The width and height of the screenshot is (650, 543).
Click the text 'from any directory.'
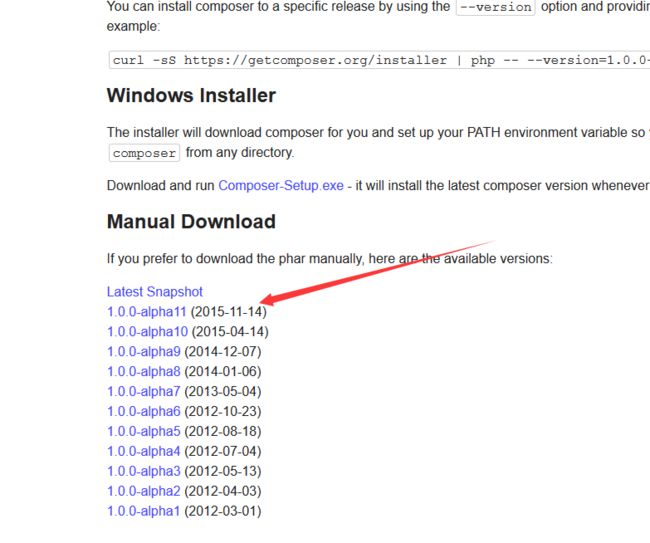click(x=240, y=153)
